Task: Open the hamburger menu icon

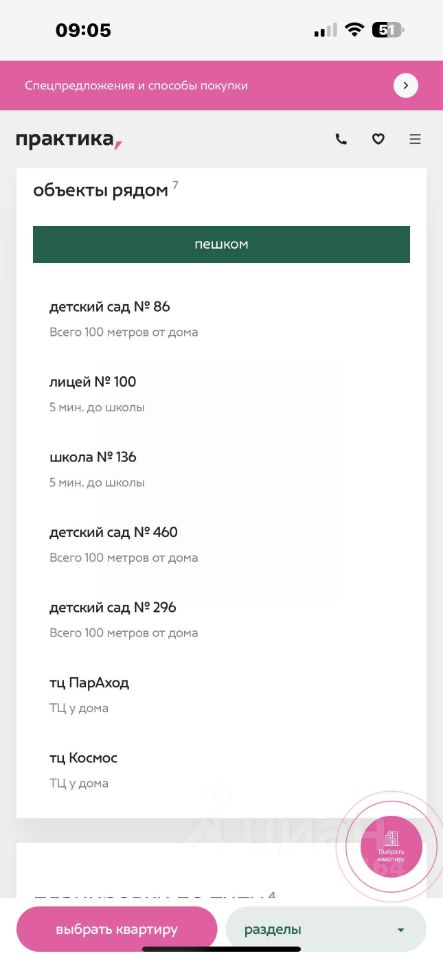Action: pos(415,139)
